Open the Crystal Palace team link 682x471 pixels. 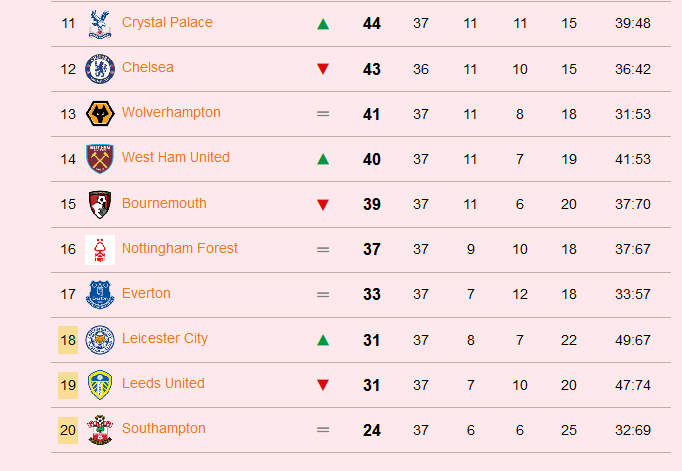pyautogui.click(x=167, y=22)
